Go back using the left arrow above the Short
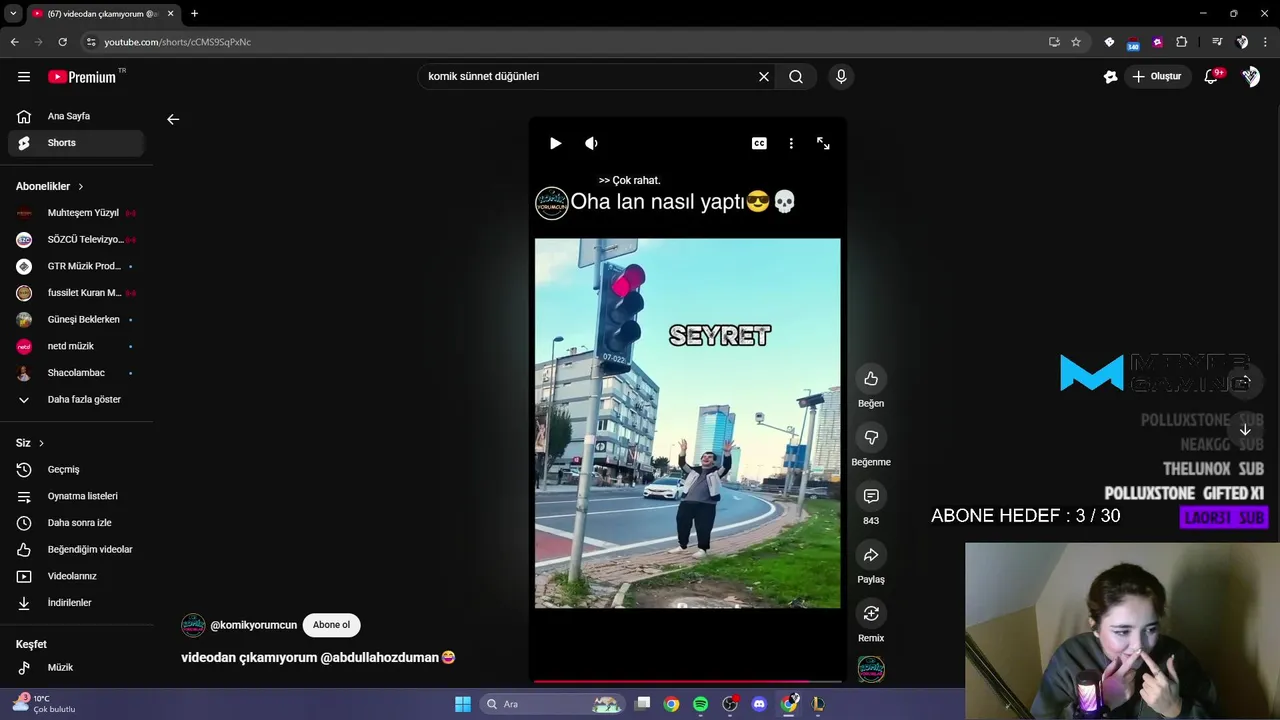This screenshot has width=1280, height=720. (173, 119)
